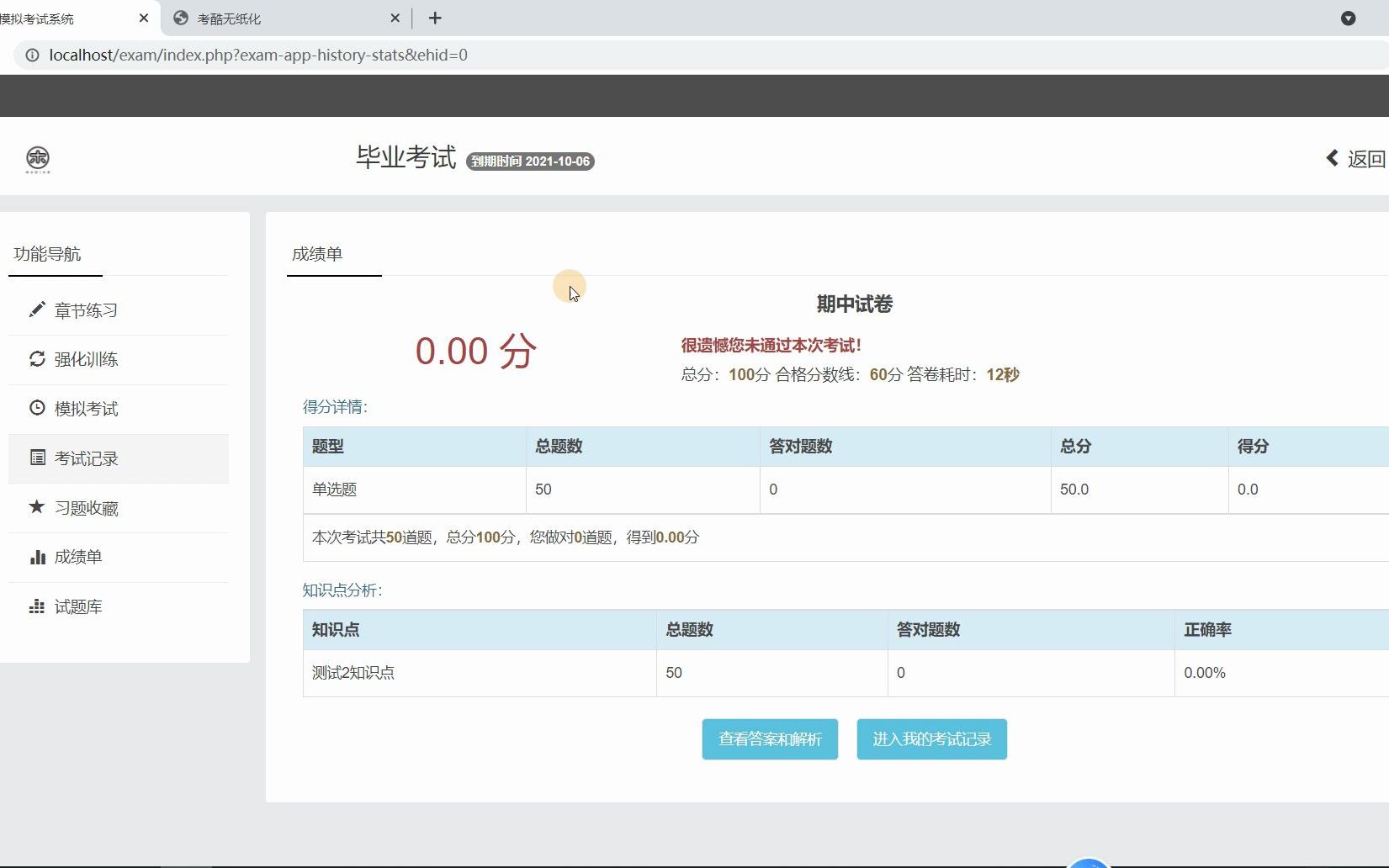
Task: Click the bar chart icon beside 成绩单
Action: pos(37,557)
